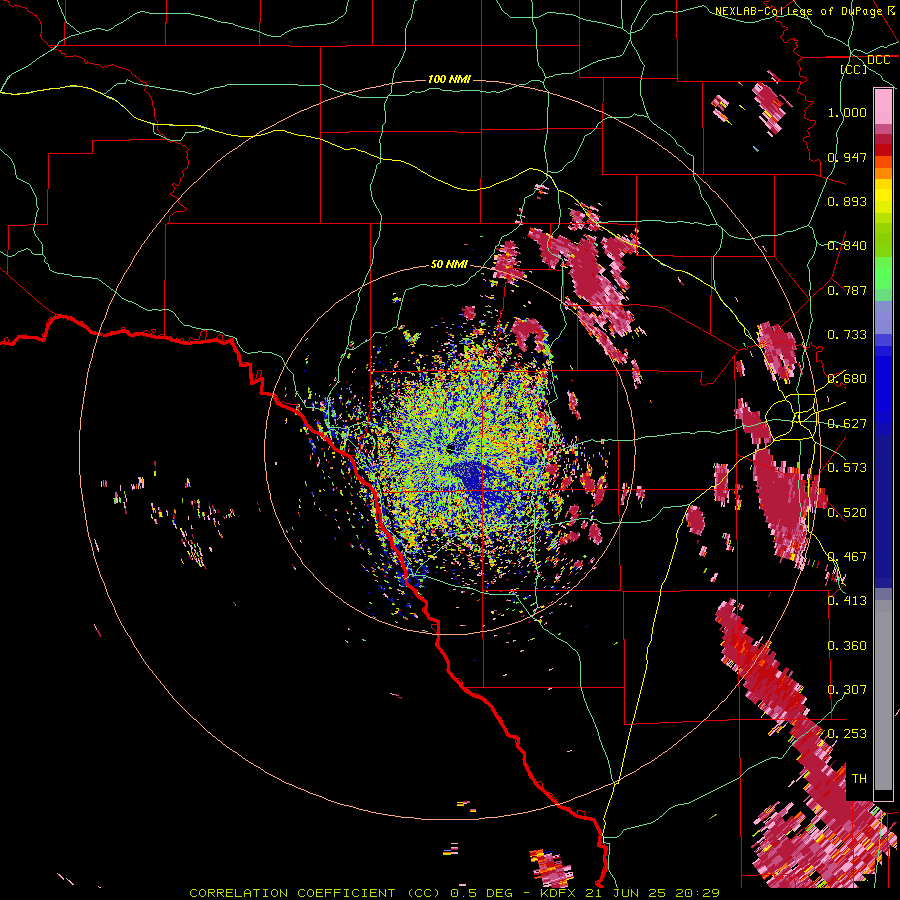Select the 0.627 legend value

847,424
